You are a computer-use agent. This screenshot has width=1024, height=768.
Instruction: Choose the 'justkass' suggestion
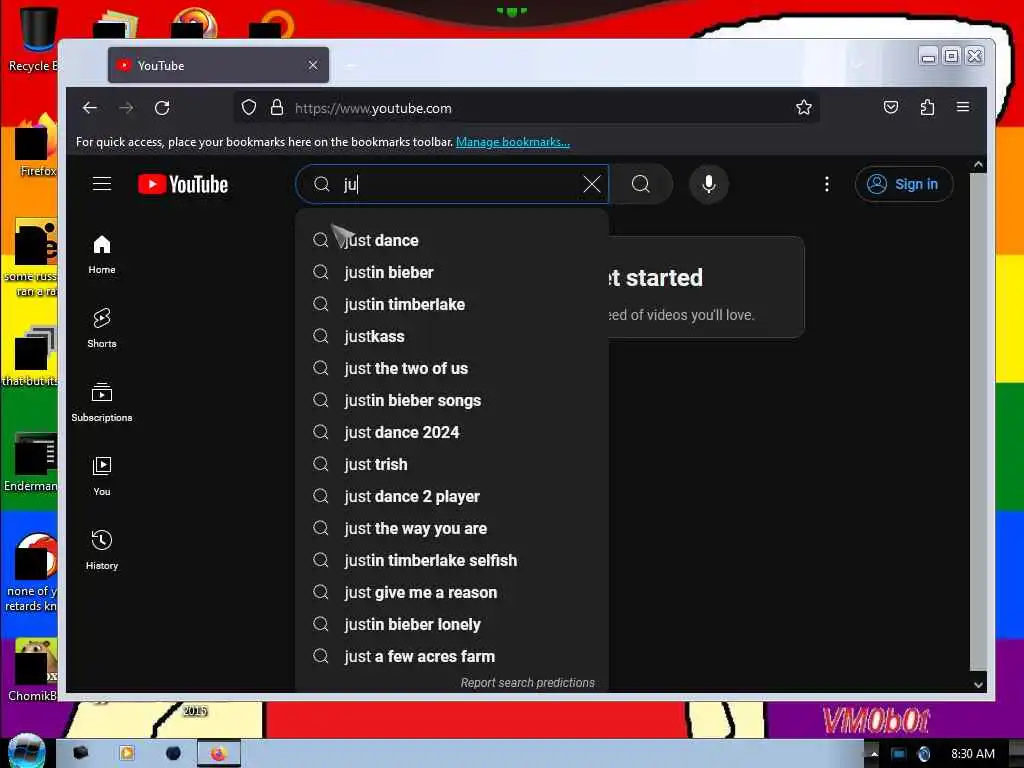click(452, 336)
